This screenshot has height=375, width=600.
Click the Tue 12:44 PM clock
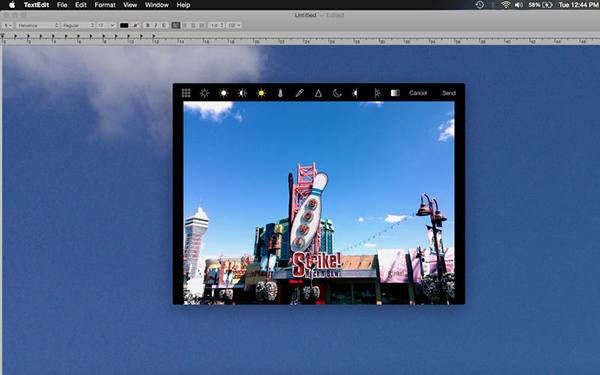coord(579,5)
